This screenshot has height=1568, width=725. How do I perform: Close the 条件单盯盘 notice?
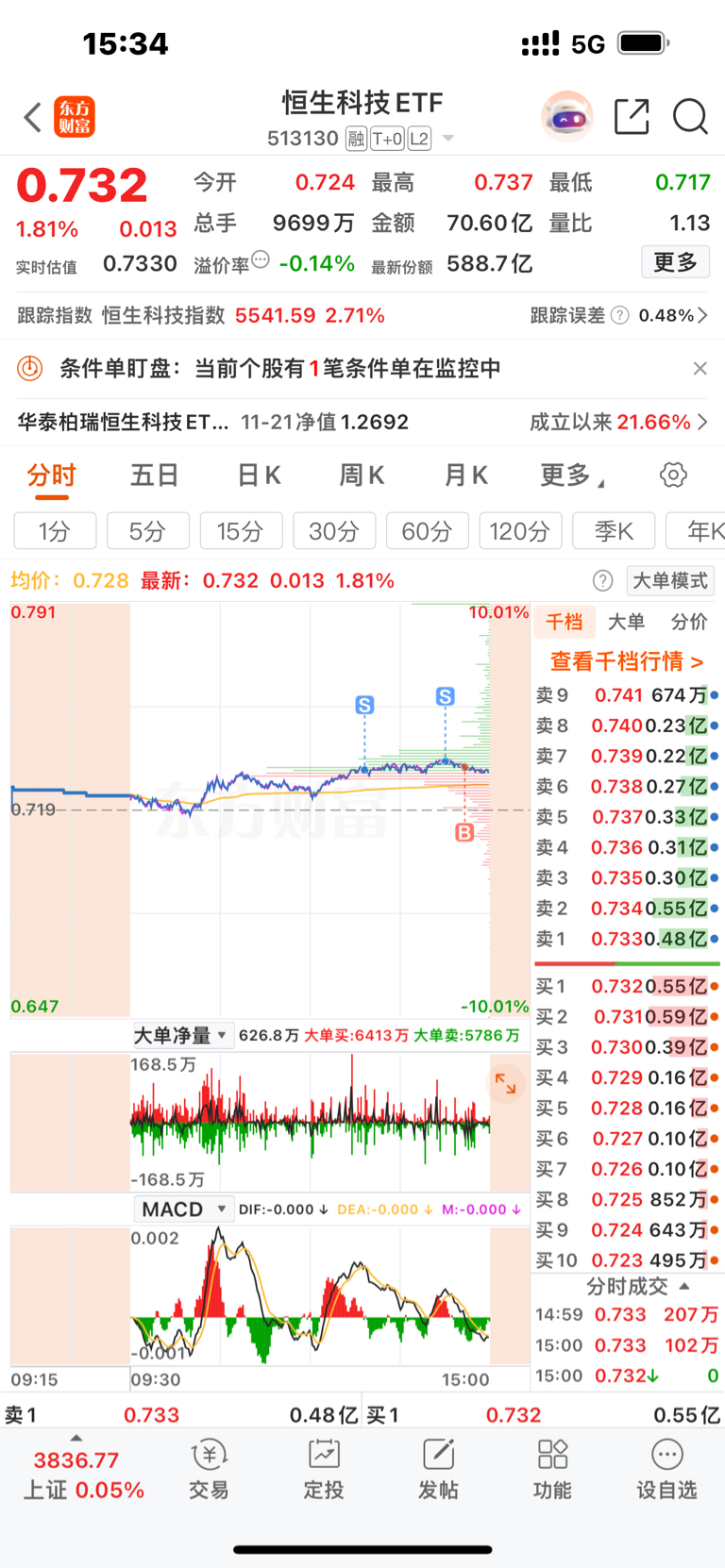(x=700, y=368)
